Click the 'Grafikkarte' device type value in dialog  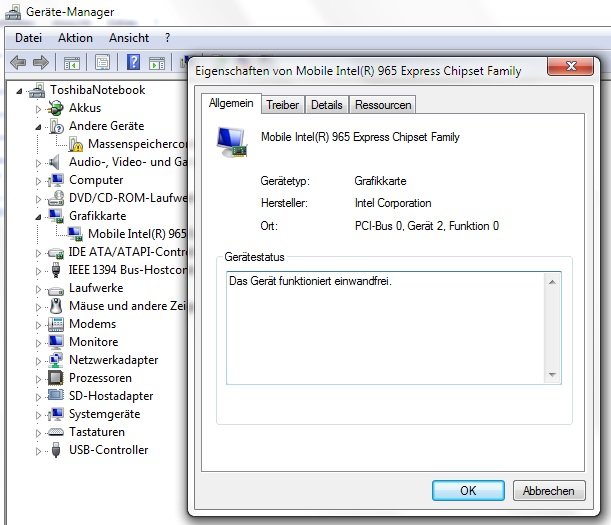(380, 181)
